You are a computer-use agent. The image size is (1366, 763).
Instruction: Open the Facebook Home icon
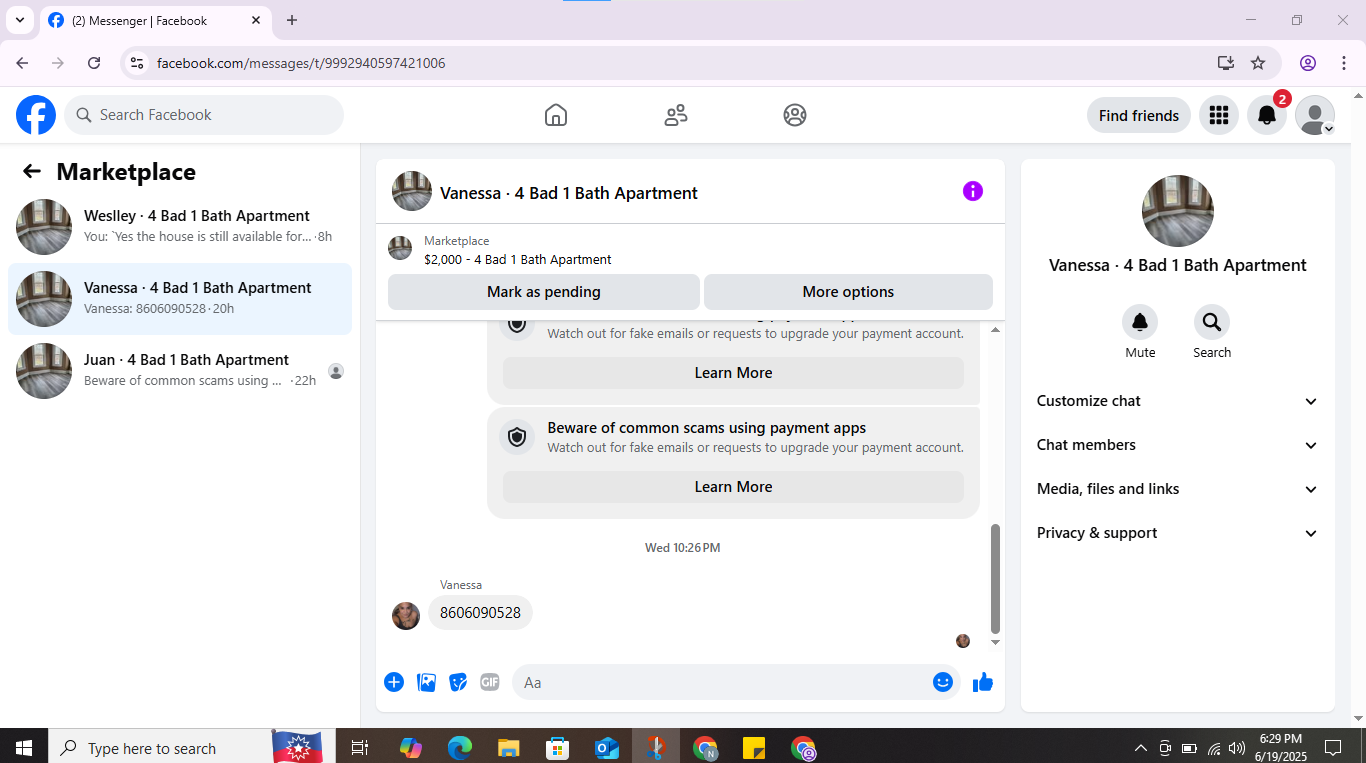pos(556,115)
